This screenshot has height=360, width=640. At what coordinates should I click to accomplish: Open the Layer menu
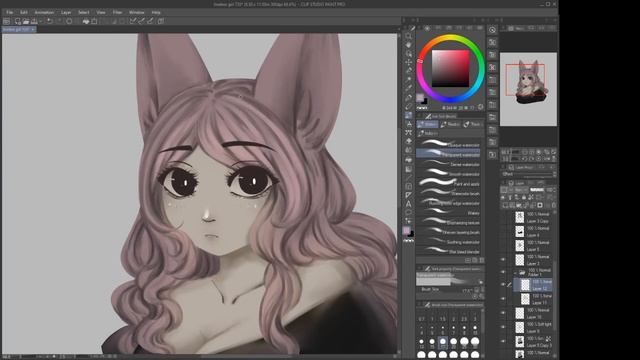tap(66, 13)
